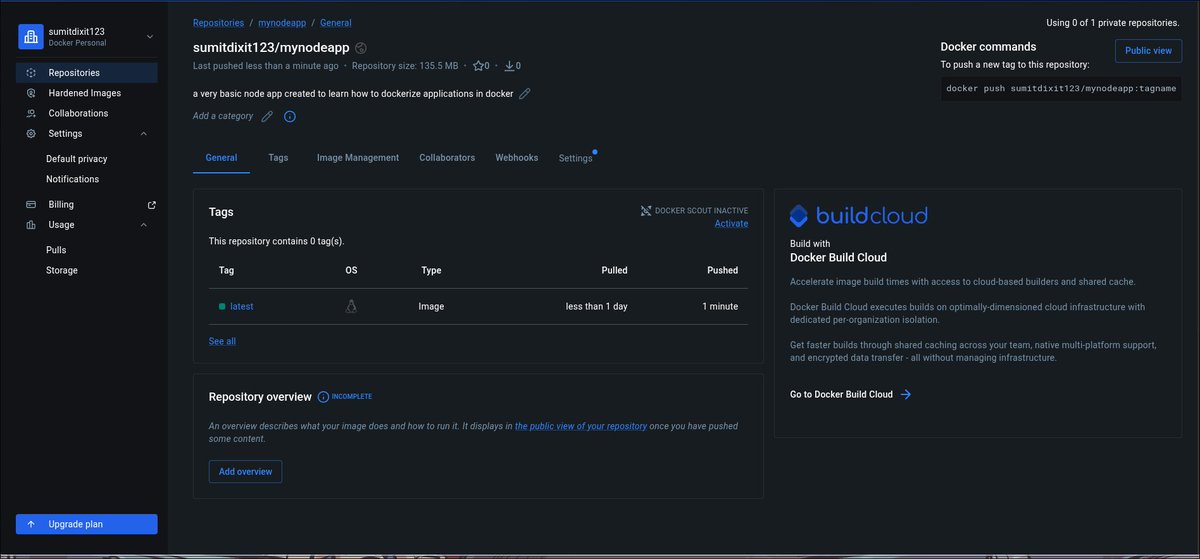
Task: Click the Usage chart icon in sidebar
Action: click(31, 225)
